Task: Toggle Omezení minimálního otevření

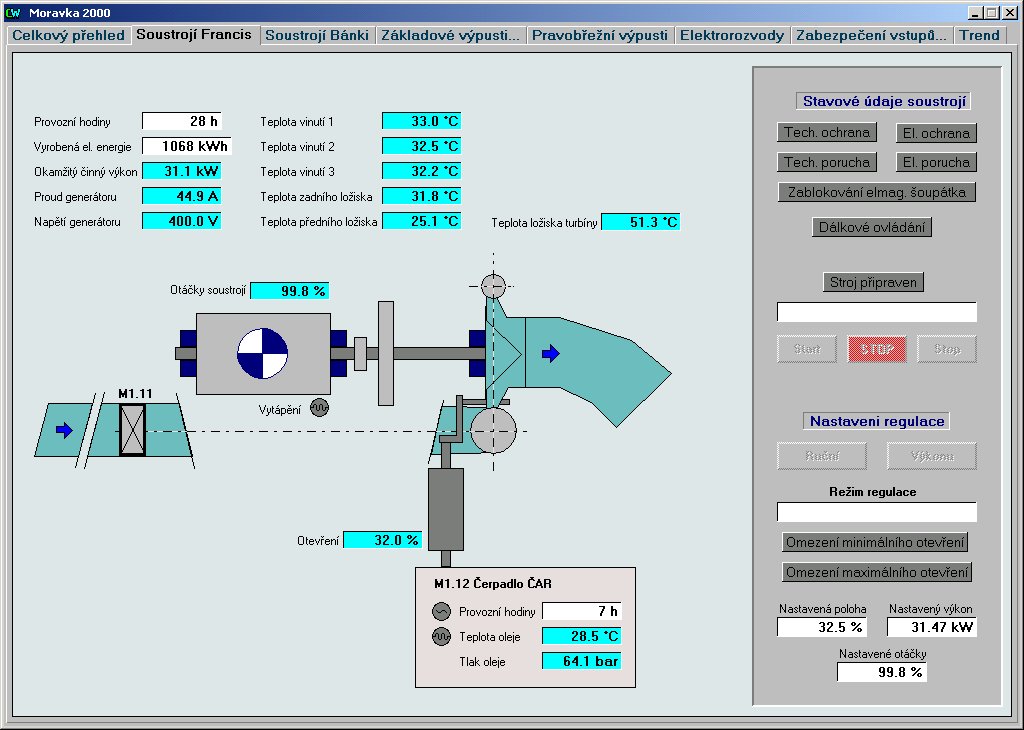Action: click(x=875, y=542)
